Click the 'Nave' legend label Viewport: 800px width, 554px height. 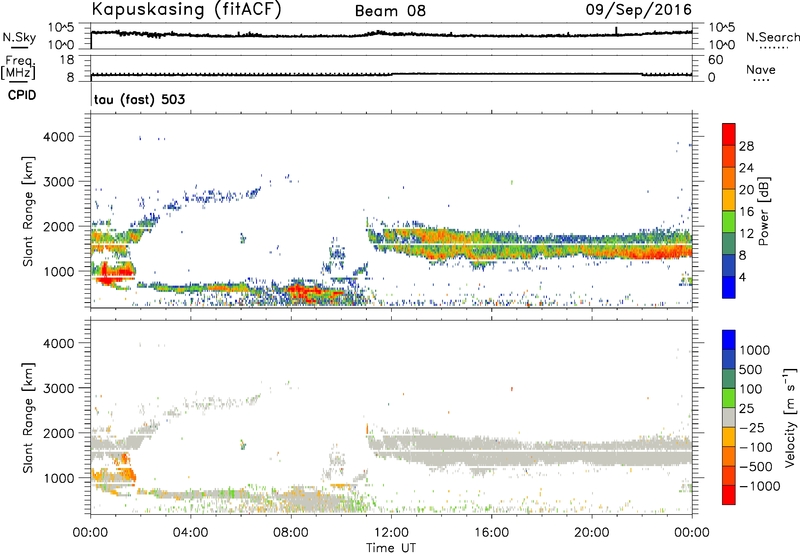[x=761, y=69]
